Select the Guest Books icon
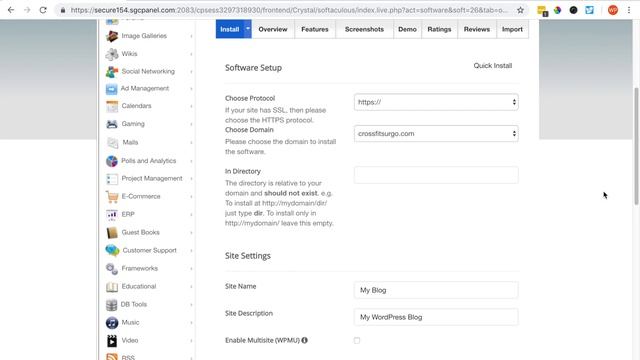Viewport: 640px width, 360px height. click(x=112, y=233)
